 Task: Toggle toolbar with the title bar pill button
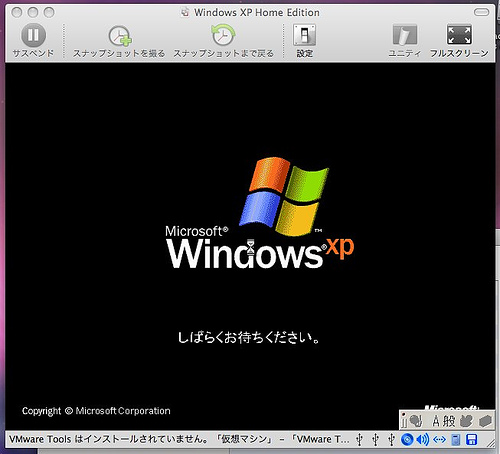pyautogui.click(x=481, y=12)
